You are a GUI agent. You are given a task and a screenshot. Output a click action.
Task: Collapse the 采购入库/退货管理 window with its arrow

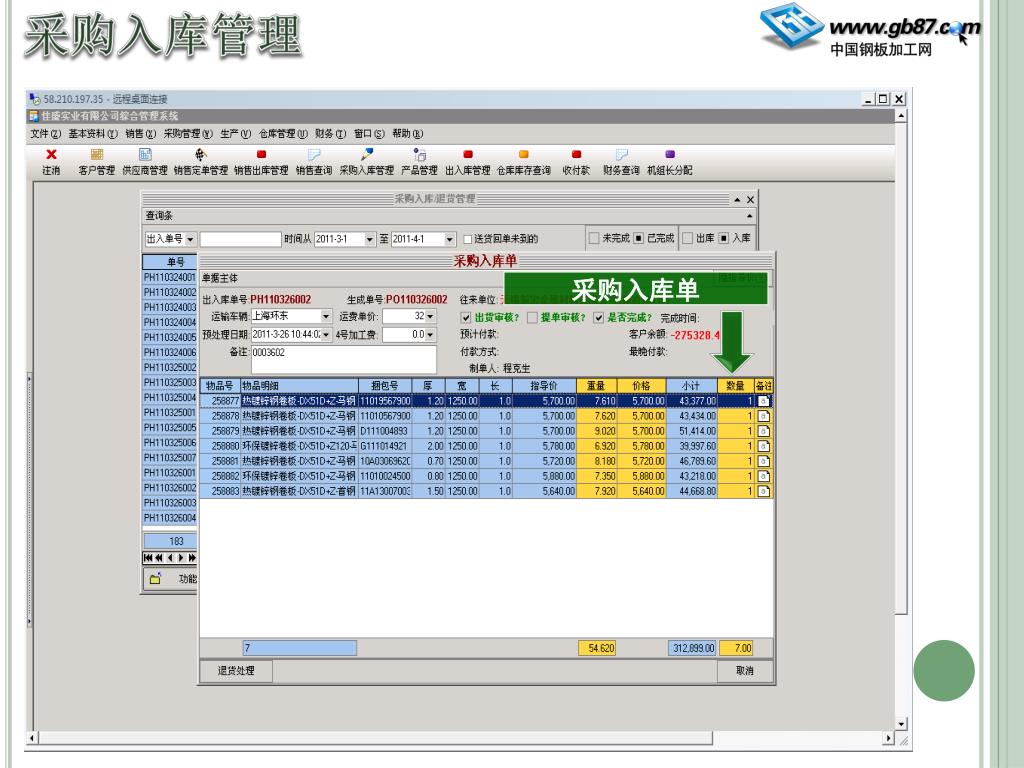click(x=737, y=200)
